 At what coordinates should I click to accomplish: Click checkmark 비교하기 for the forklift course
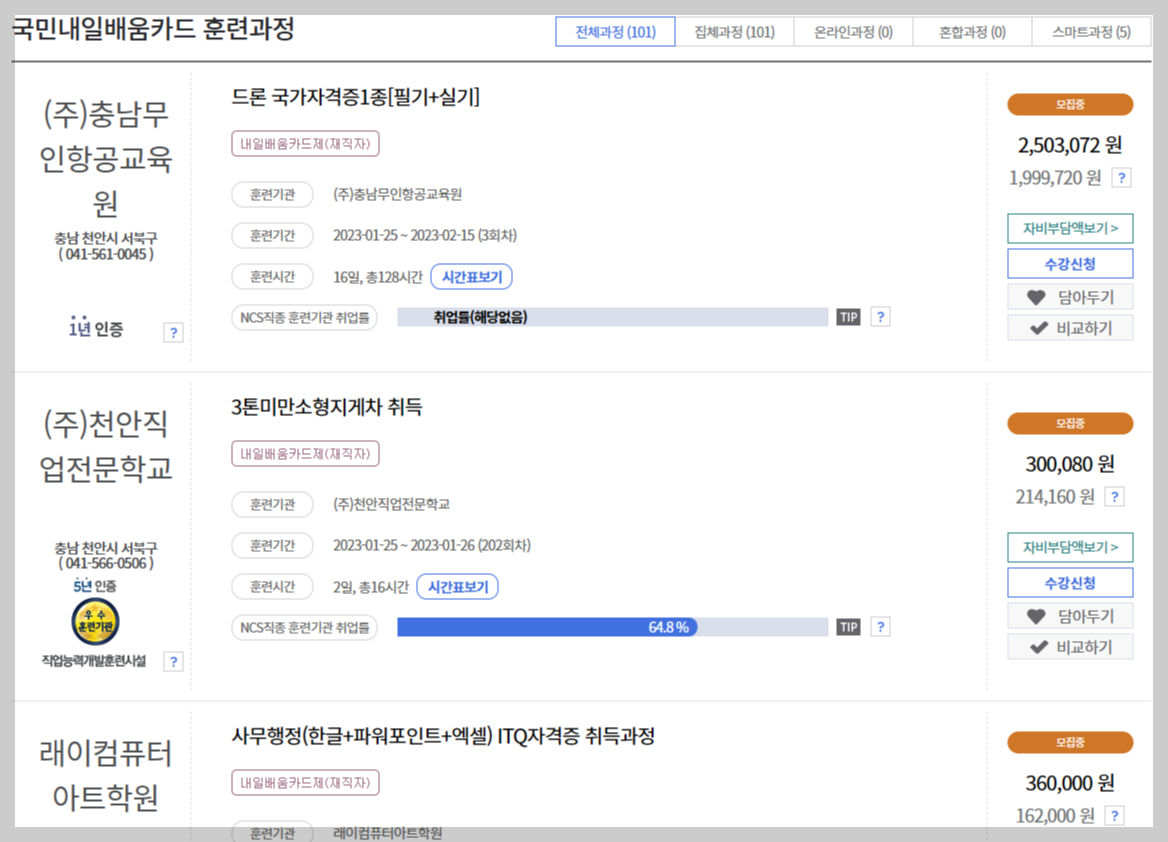click(x=1070, y=647)
